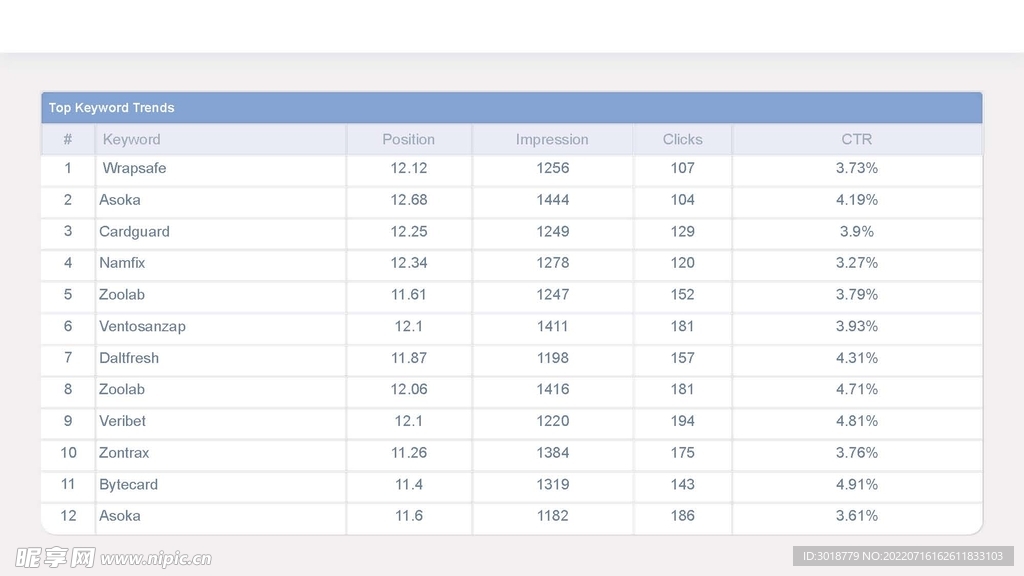Viewport: 1024px width, 576px height.
Task: Sort by Position column header
Action: [x=408, y=140]
